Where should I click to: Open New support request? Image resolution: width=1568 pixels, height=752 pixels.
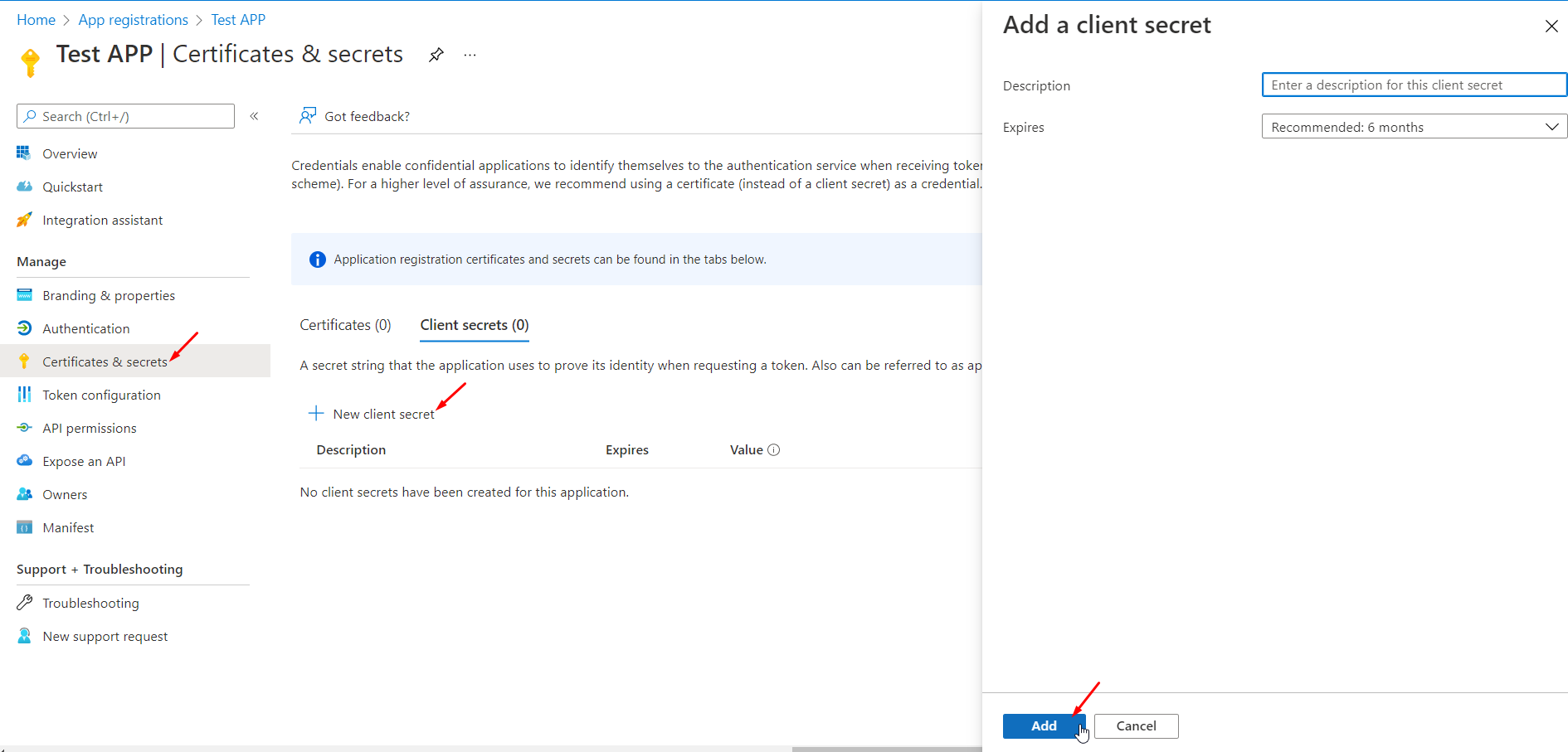click(105, 637)
